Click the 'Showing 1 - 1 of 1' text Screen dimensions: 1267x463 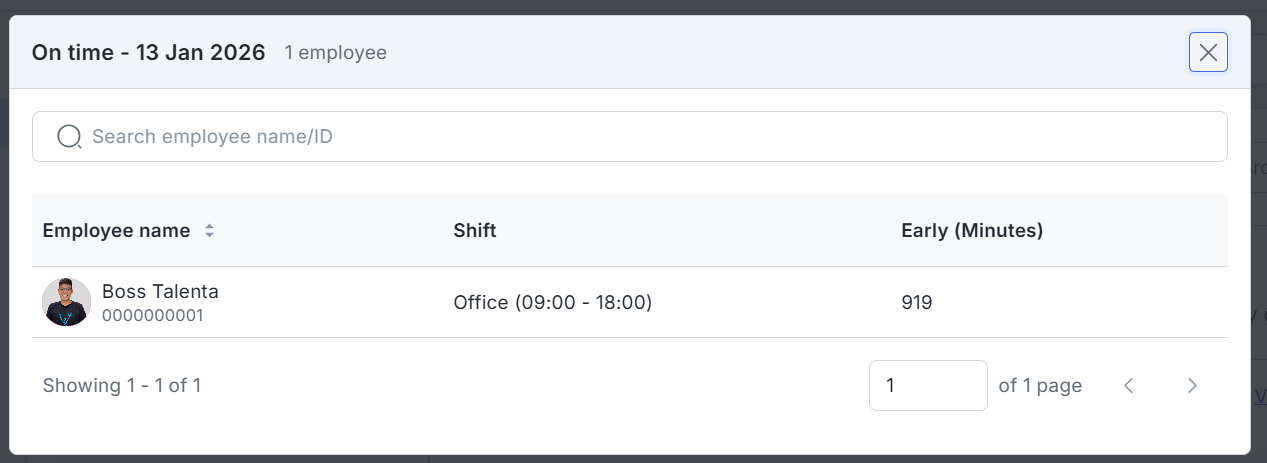tap(122, 385)
